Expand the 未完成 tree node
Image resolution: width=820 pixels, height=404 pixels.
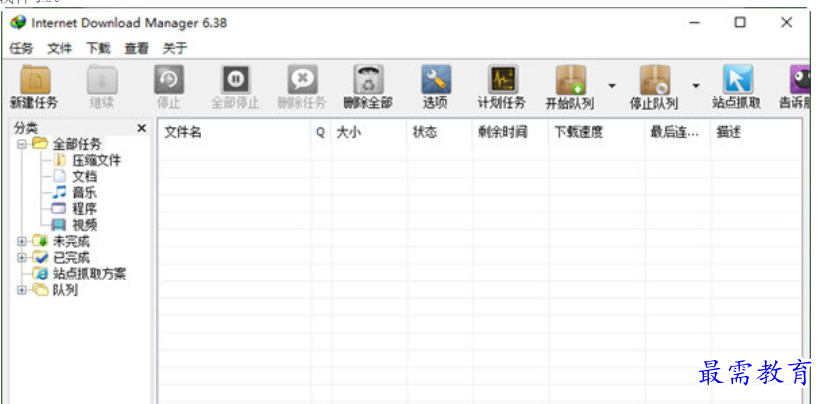[x=22, y=241]
